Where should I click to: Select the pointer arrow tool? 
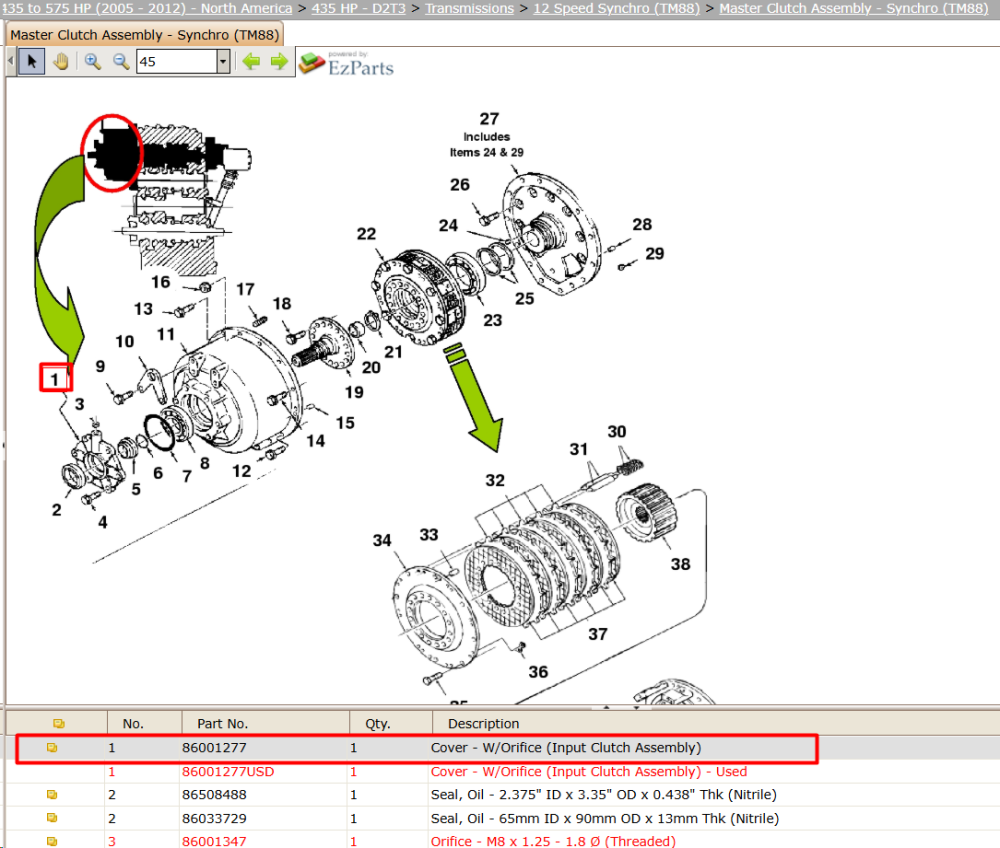click(x=31, y=62)
